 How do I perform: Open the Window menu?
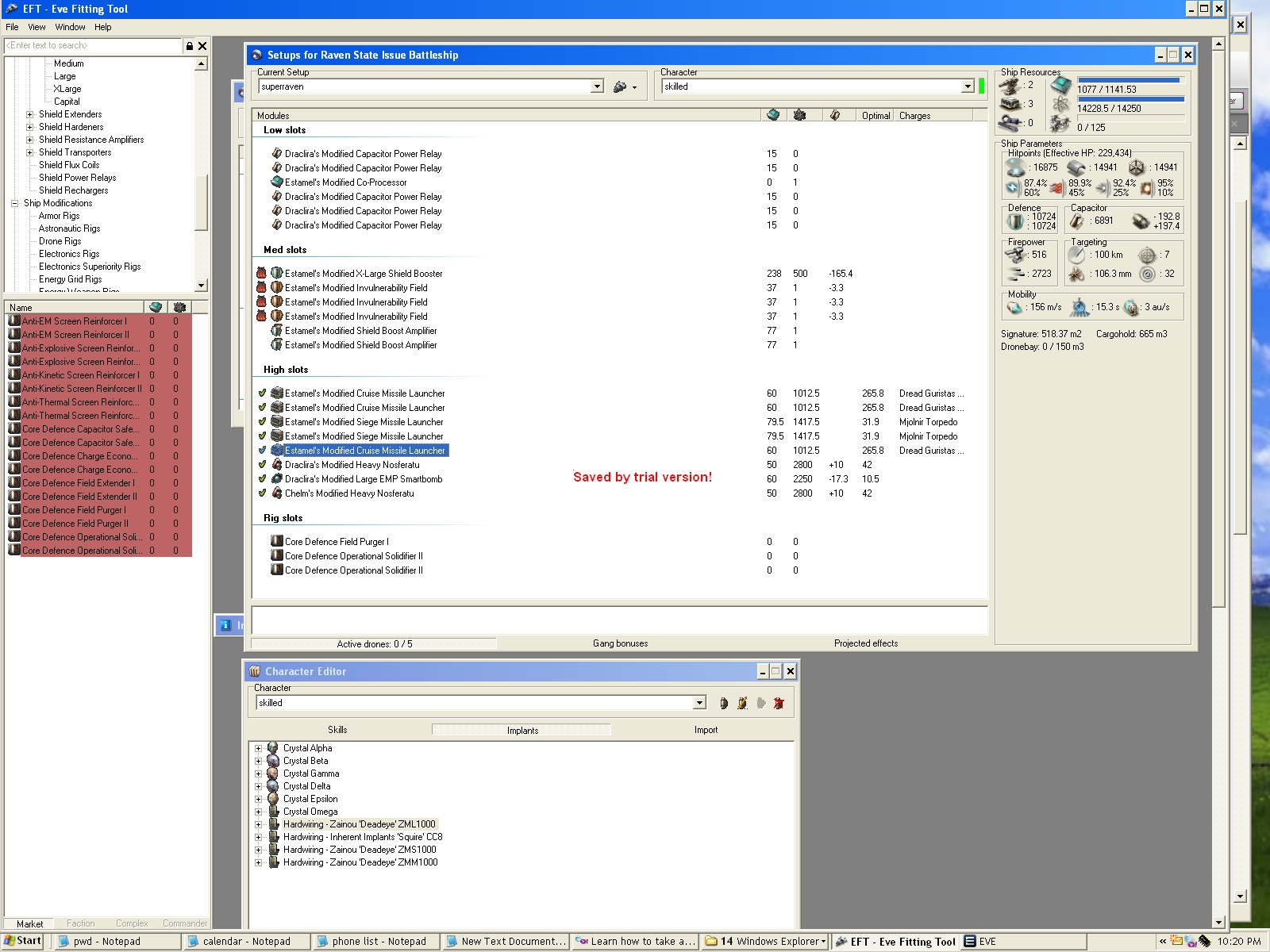point(70,27)
